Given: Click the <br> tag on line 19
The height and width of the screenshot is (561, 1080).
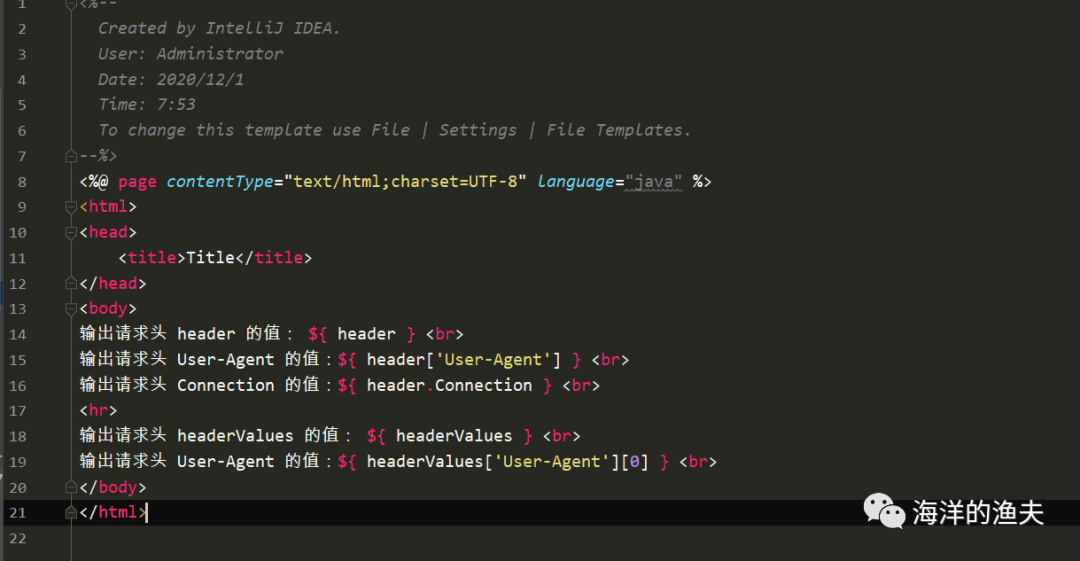Looking at the screenshot, I should (698, 462).
